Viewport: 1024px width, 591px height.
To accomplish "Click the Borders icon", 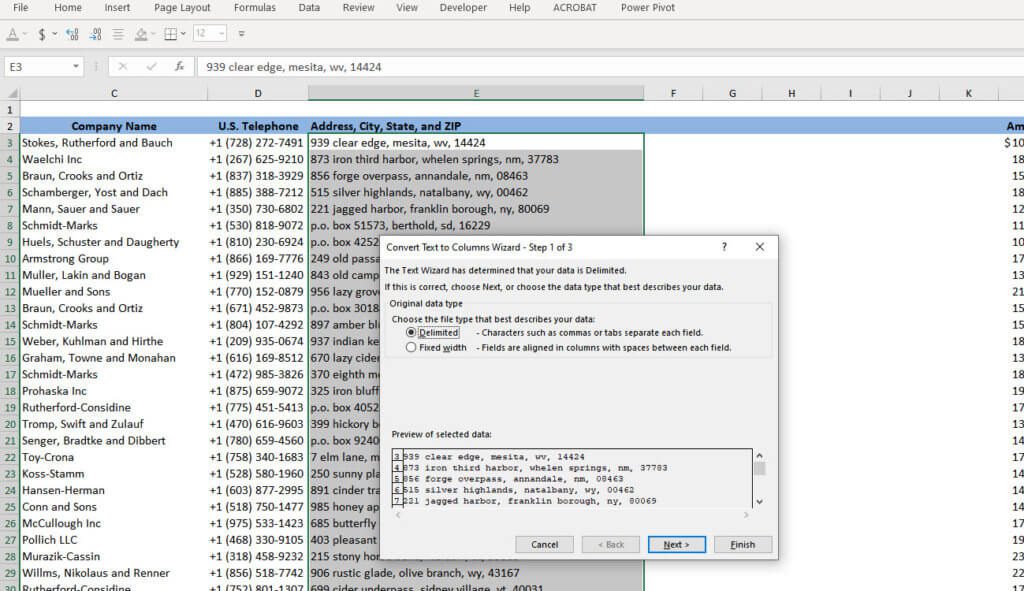I will pos(167,35).
